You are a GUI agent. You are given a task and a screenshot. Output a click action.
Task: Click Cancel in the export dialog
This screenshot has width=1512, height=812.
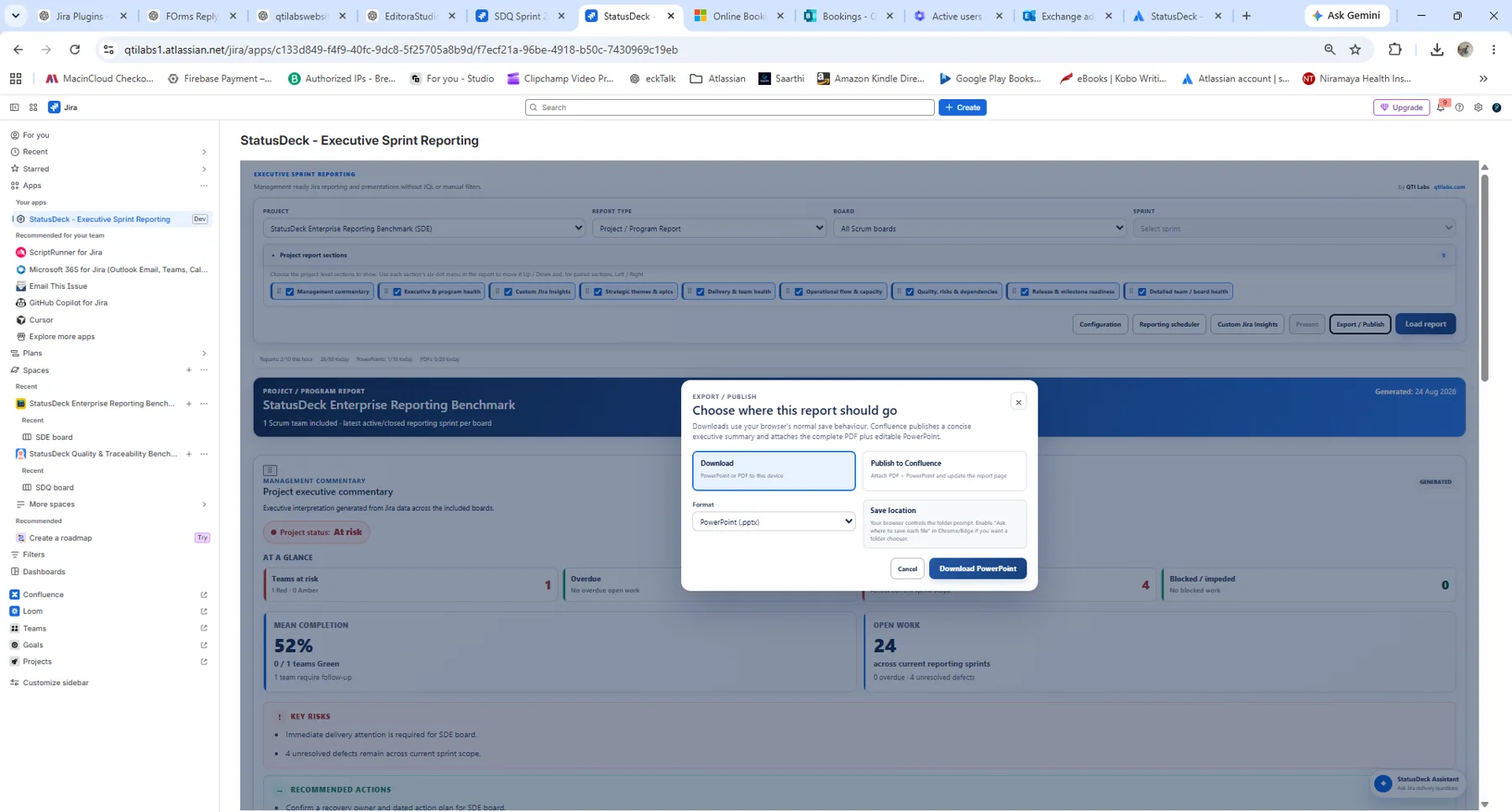(x=907, y=568)
